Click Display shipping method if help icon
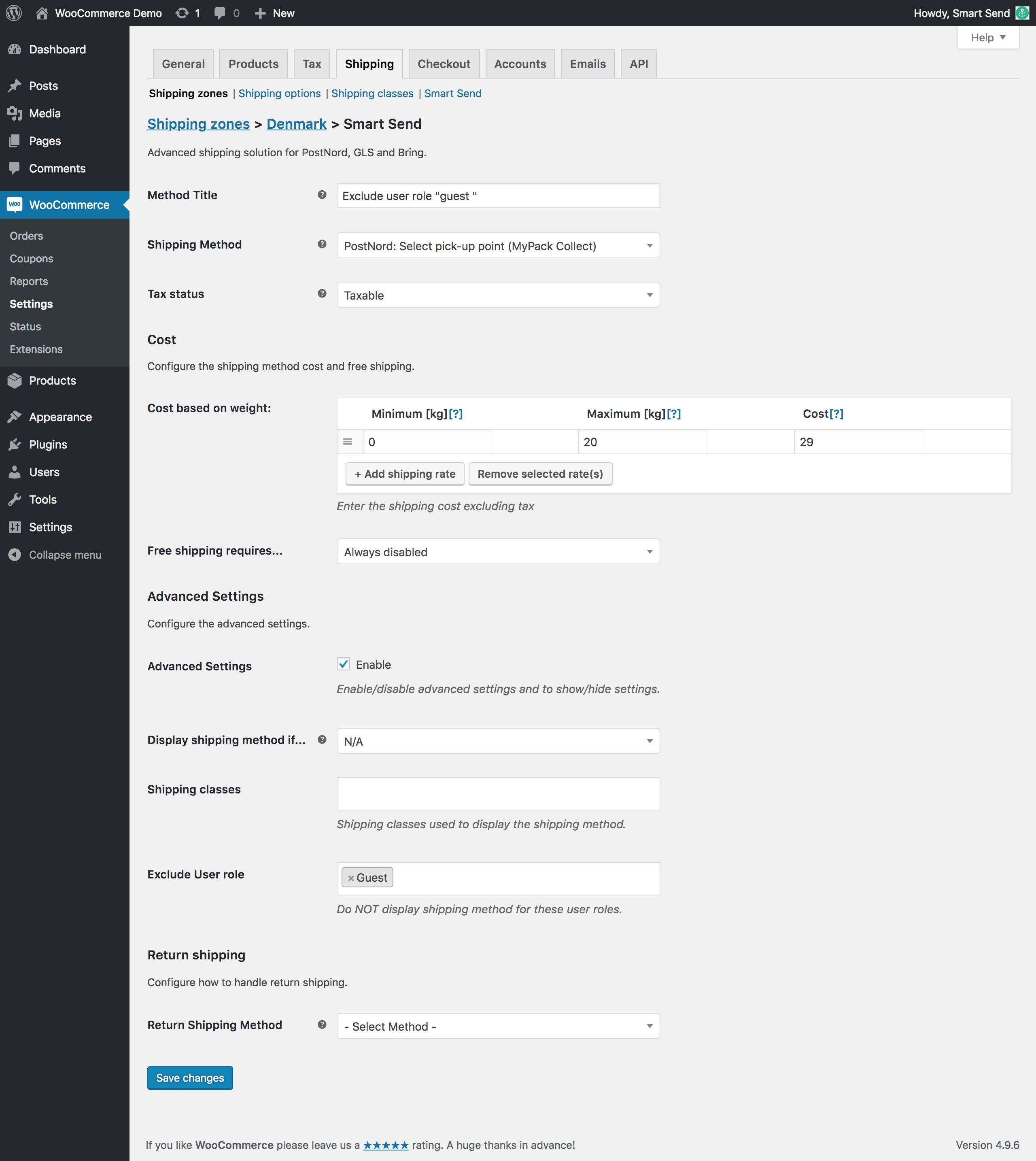Screen dimensions: 1036x1161 point(322,740)
